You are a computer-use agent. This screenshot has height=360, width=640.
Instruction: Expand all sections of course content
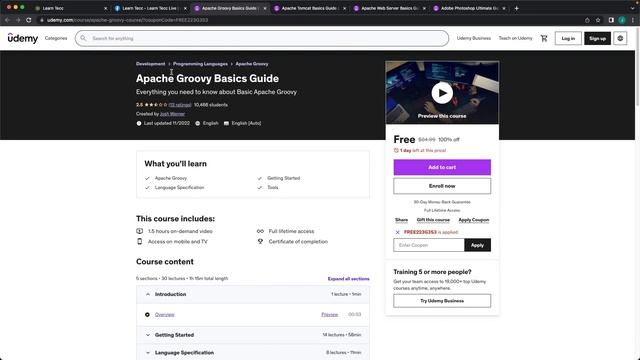348,279
